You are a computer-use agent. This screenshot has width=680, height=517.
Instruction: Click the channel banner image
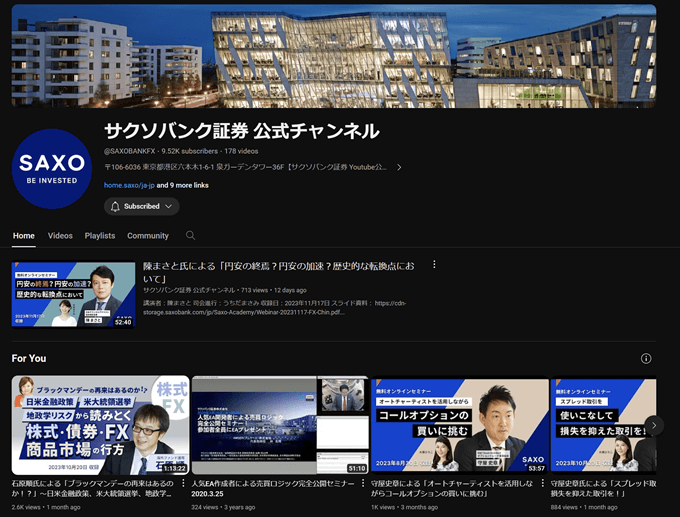(x=334, y=56)
